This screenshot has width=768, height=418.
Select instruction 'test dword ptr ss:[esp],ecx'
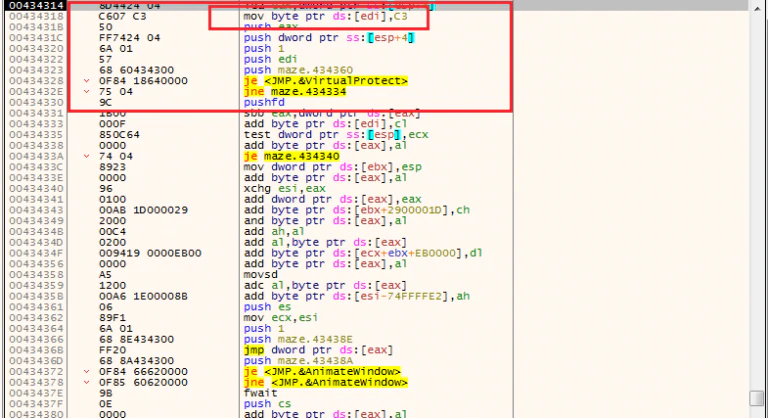click(336, 135)
